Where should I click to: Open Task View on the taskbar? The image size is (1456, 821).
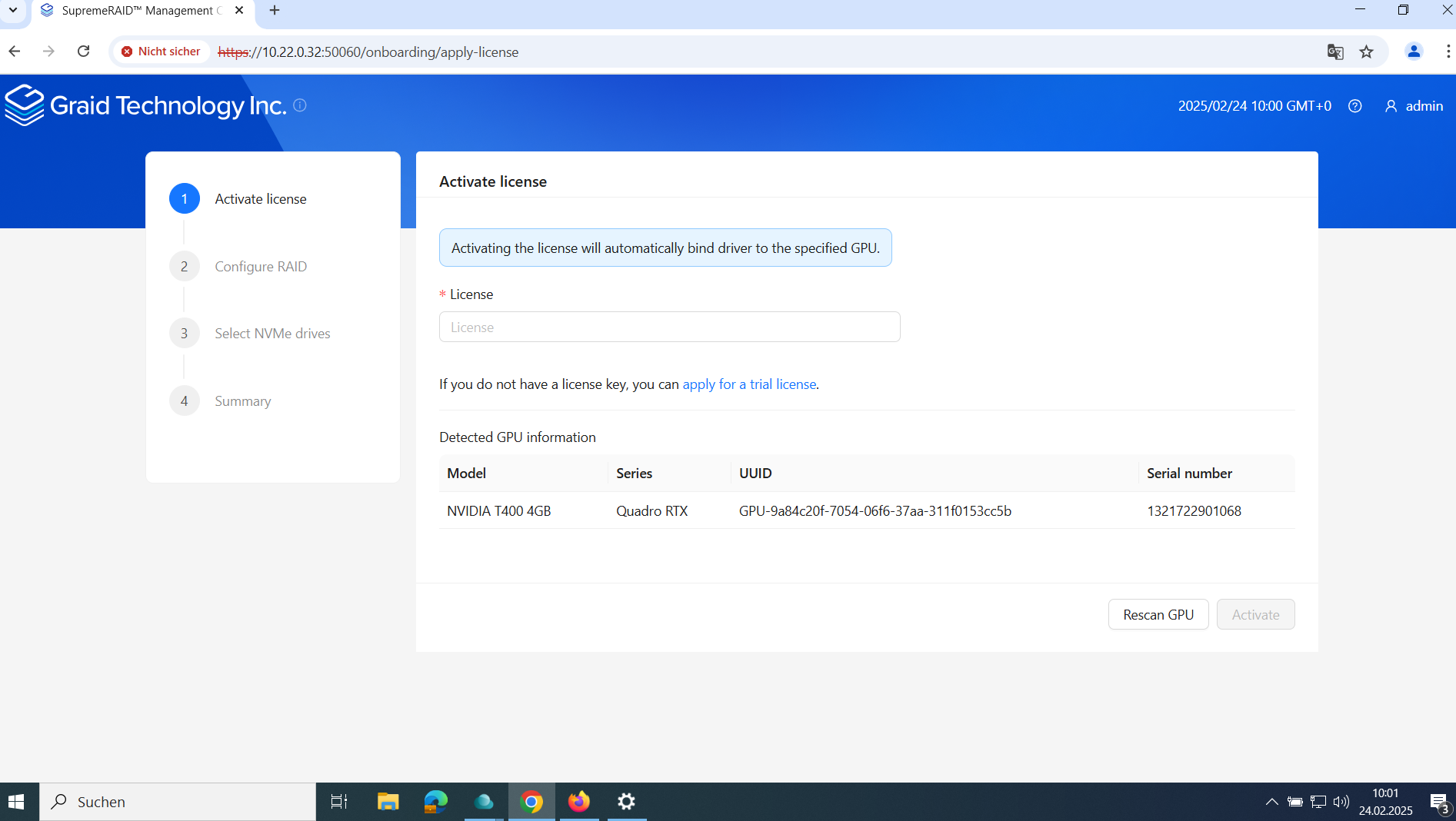[x=339, y=802]
